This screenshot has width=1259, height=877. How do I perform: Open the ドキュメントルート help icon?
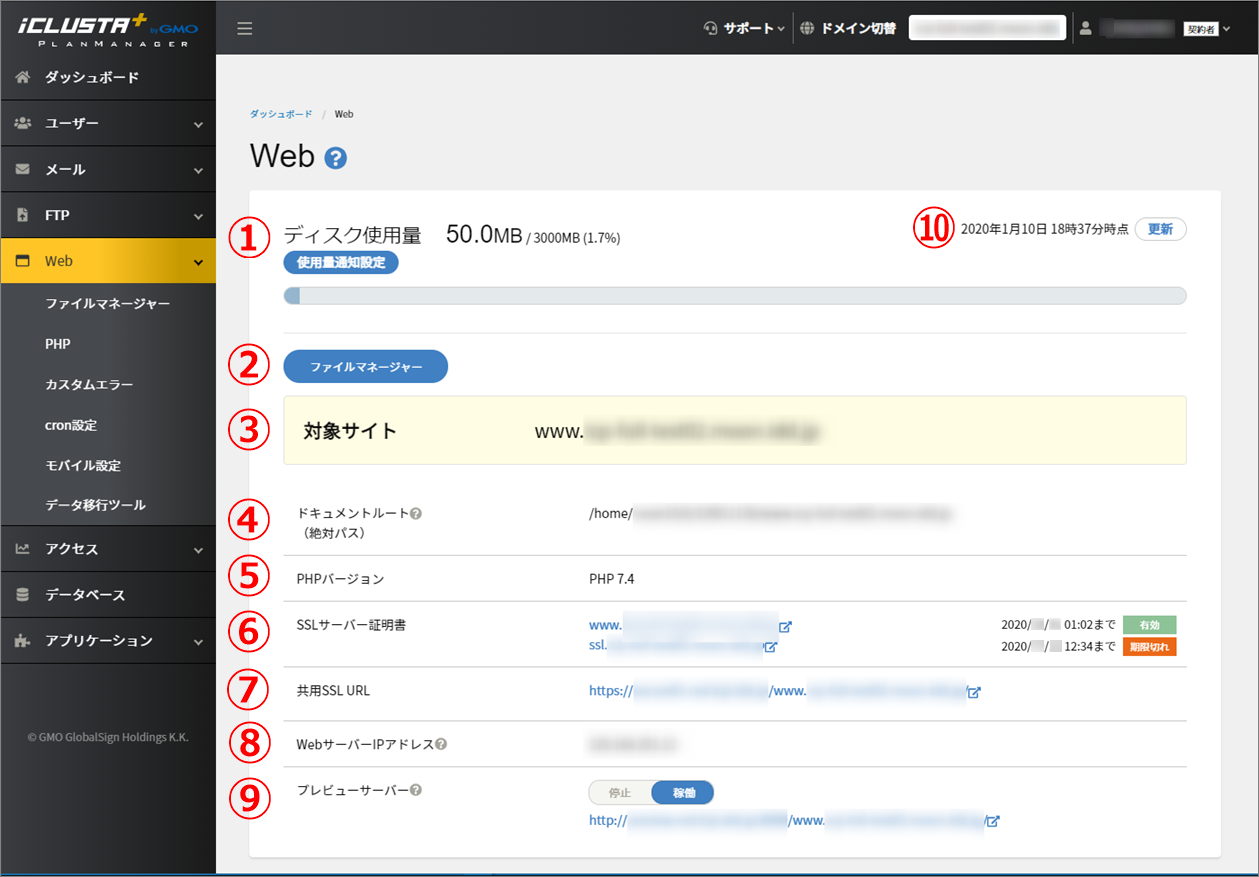pos(414,512)
